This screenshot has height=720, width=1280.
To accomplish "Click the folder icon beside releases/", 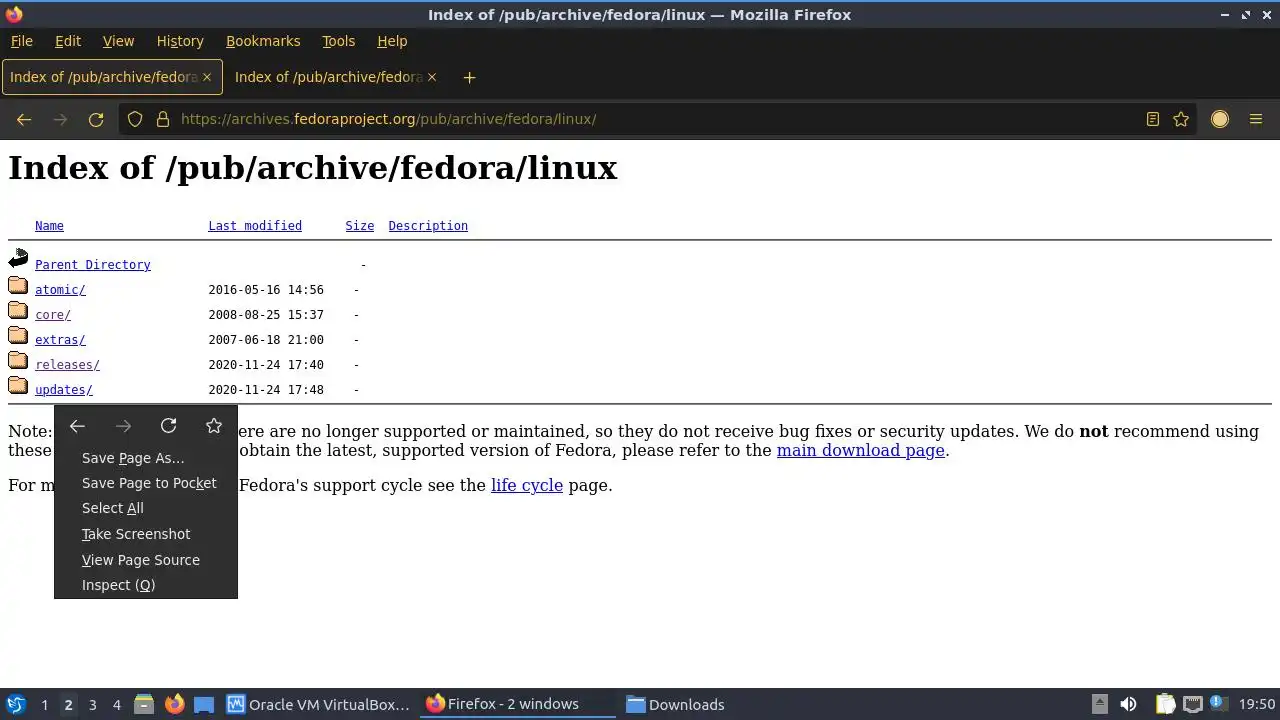I will tap(18, 361).
